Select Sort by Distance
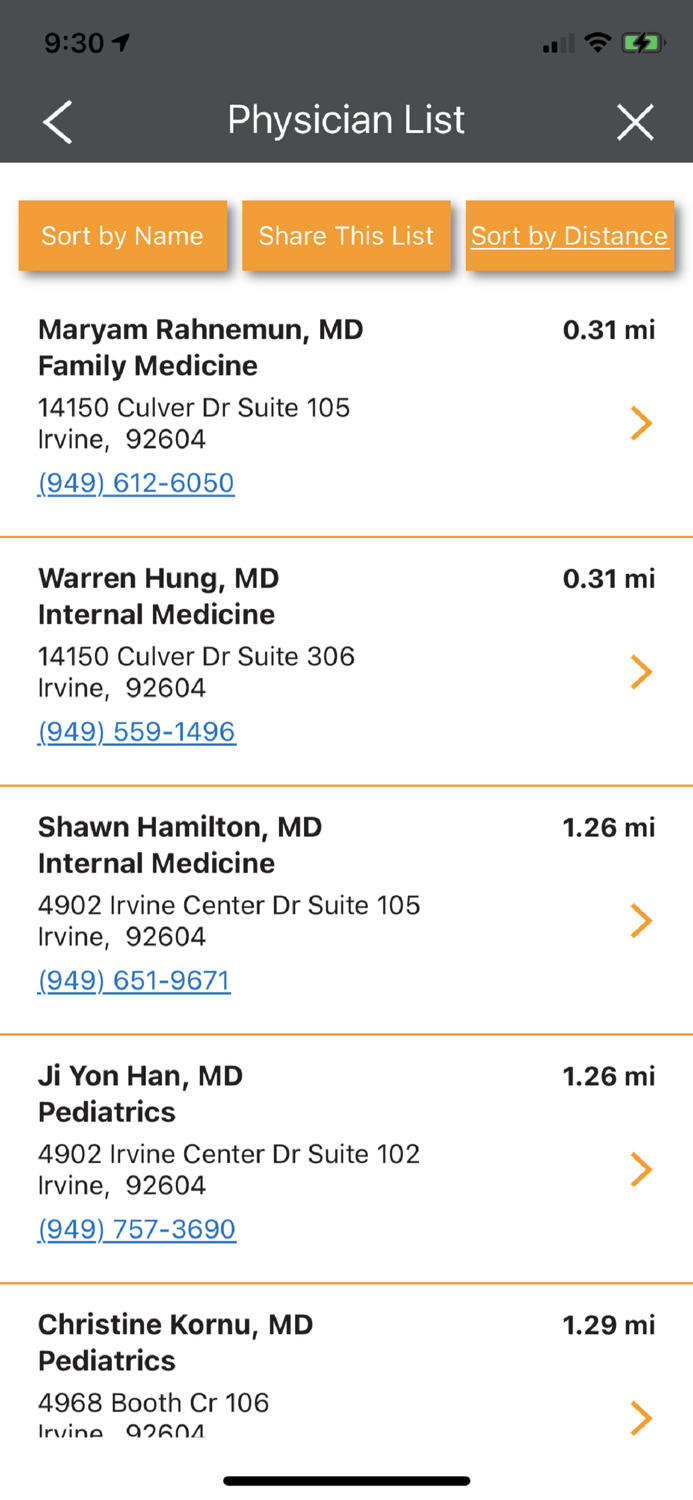The height and width of the screenshot is (1500, 693). pos(569,236)
